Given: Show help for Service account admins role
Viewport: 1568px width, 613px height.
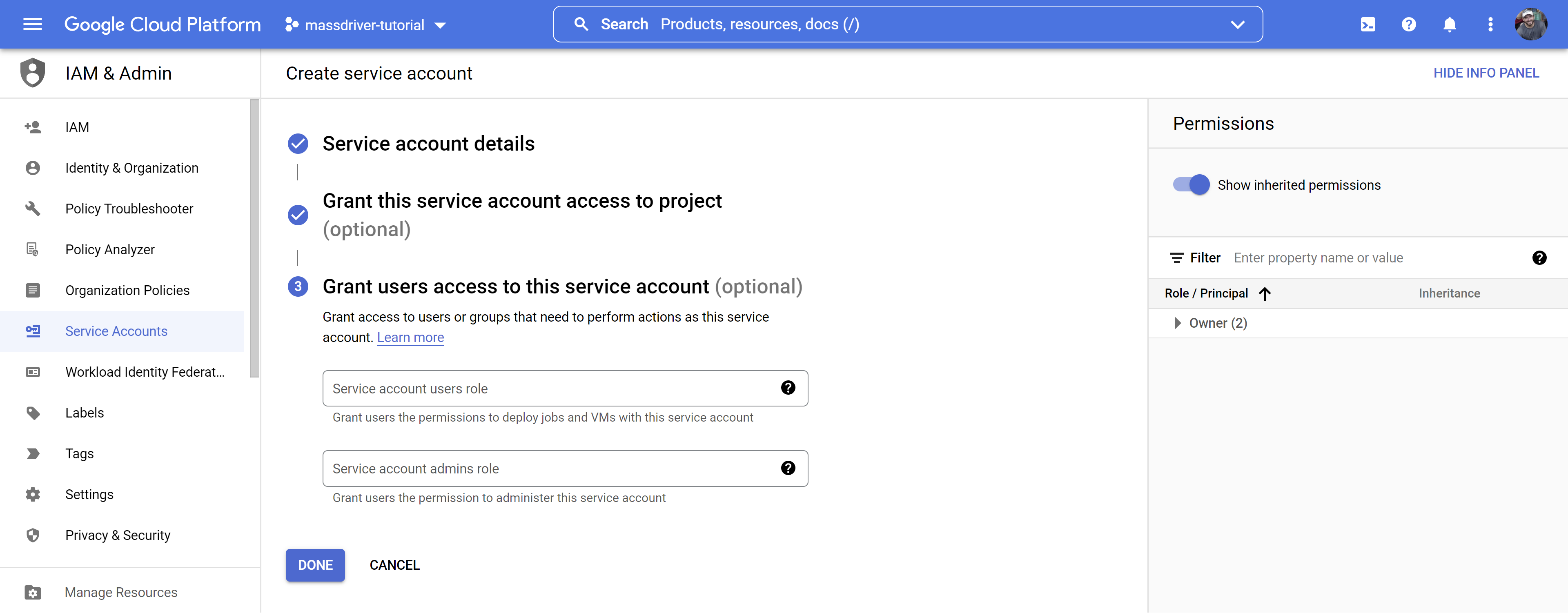Looking at the screenshot, I should pyautogui.click(x=788, y=468).
